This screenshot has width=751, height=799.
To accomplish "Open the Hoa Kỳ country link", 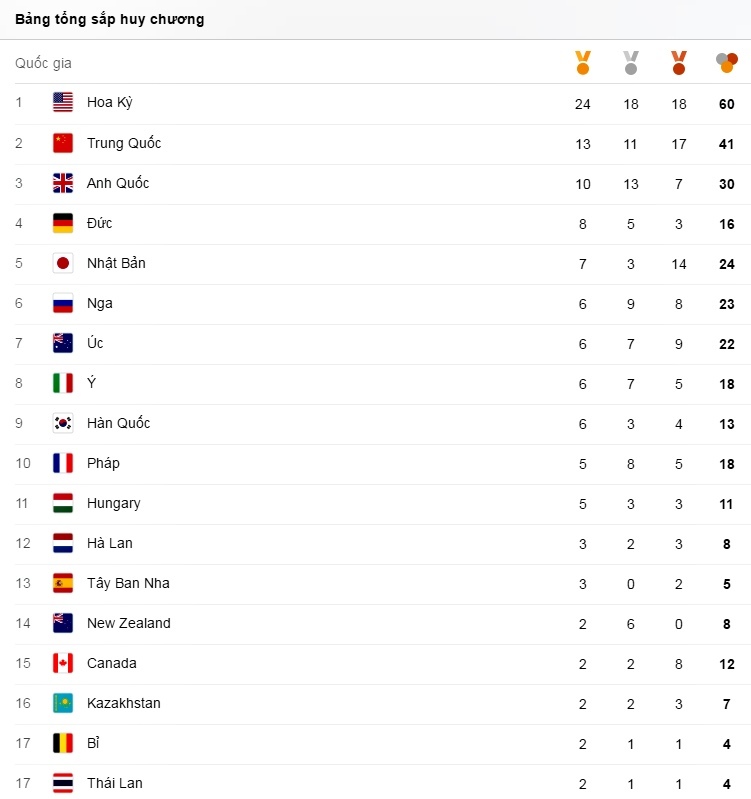I will (x=110, y=103).
